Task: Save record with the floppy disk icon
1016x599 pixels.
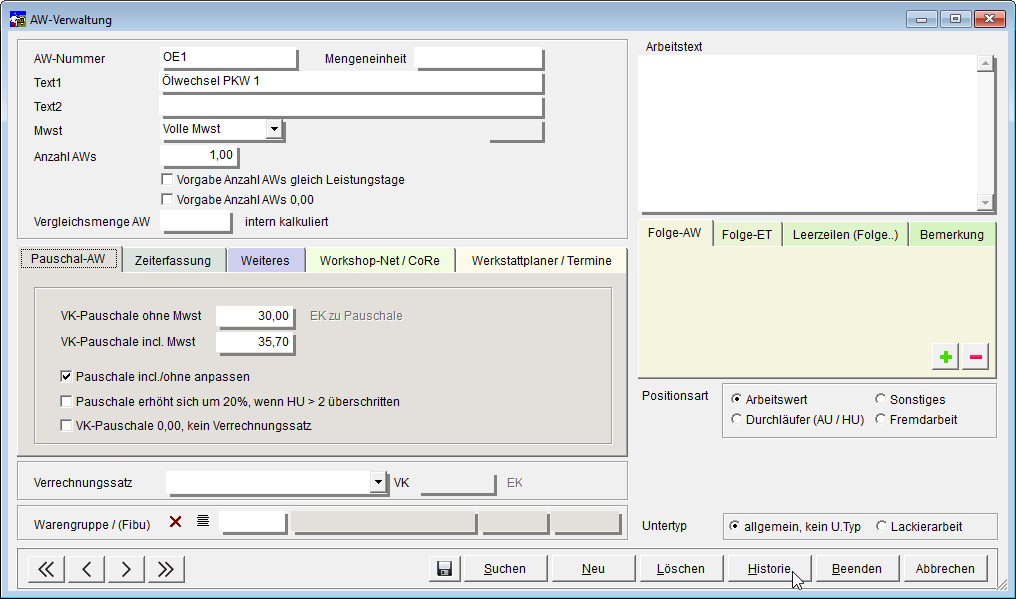Action: click(x=444, y=569)
